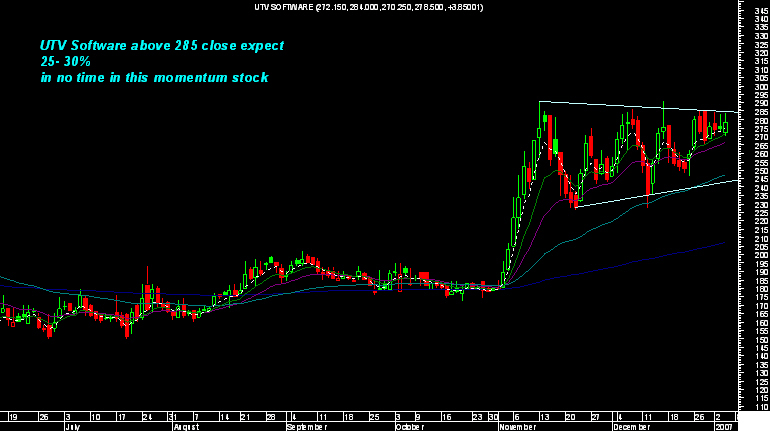Select the '16' date tick in October
770x431 pixels.
pyautogui.click(x=446, y=417)
